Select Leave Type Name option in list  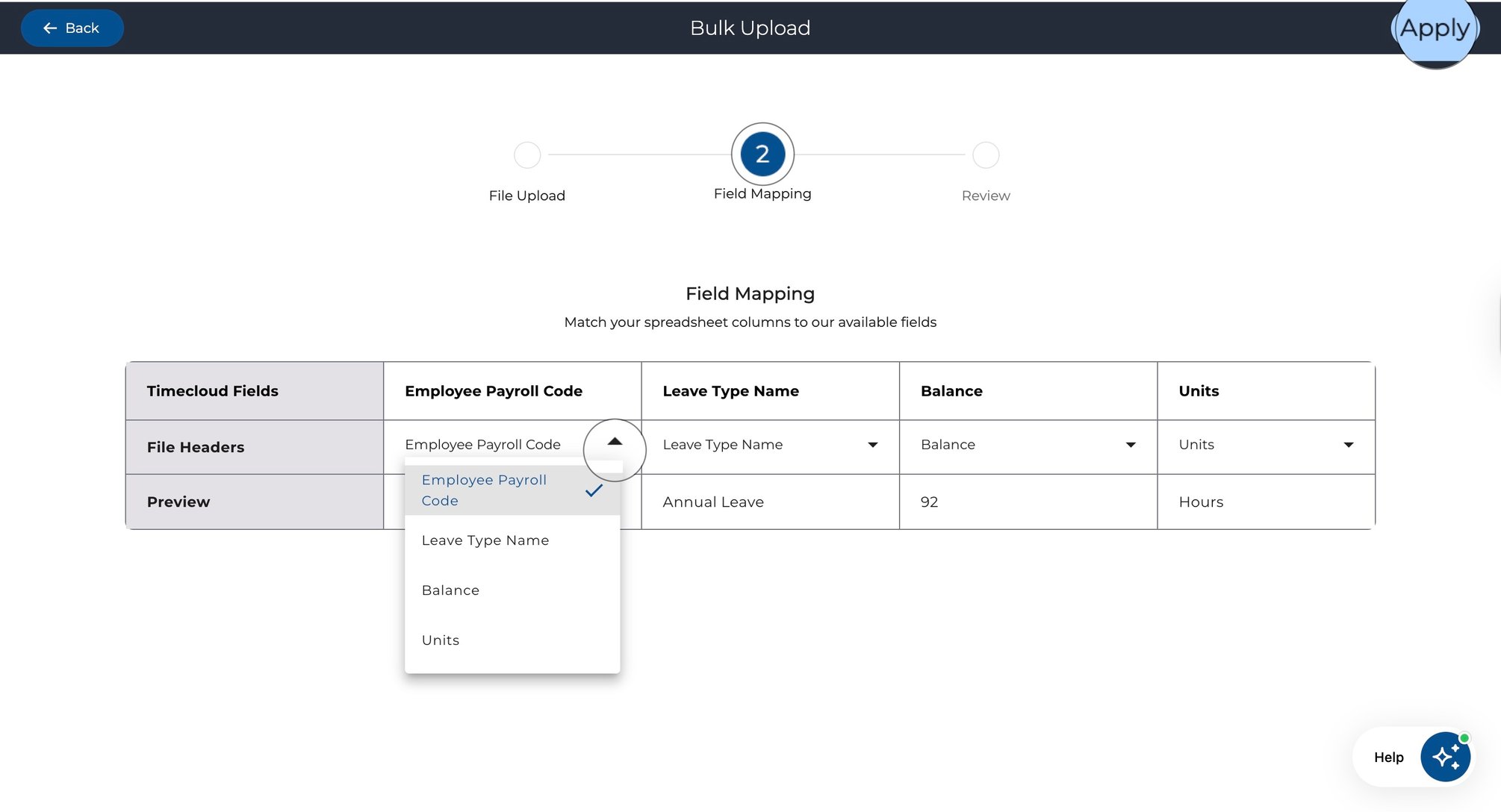[512, 540]
